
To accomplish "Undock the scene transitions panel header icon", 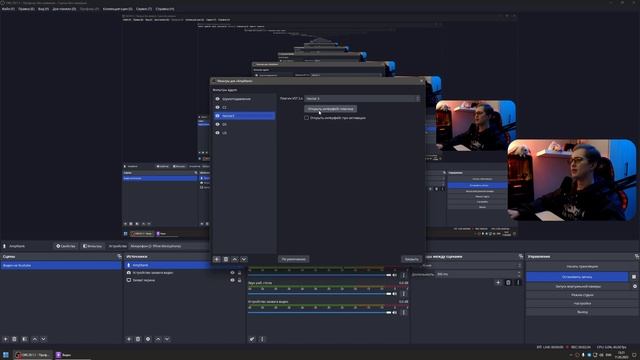I will 520,256.
